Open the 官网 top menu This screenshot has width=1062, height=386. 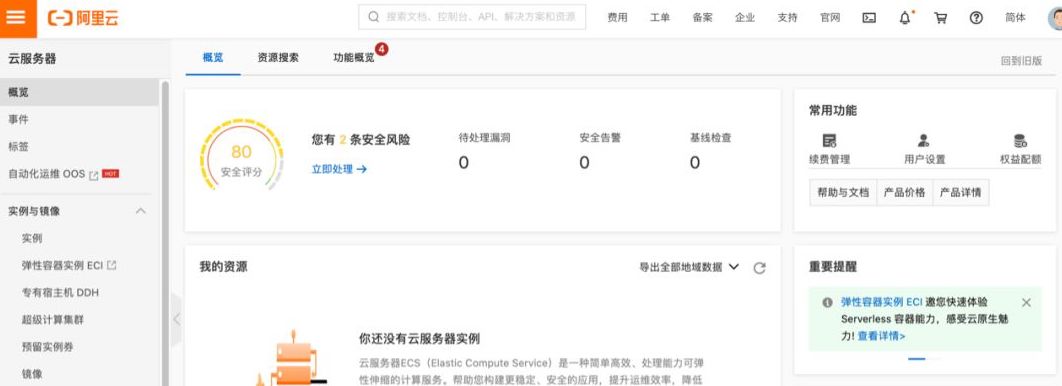click(x=830, y=18)
